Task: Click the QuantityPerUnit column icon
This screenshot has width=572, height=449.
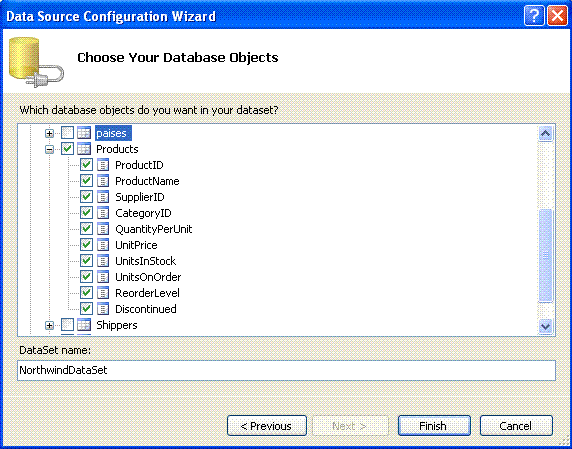Action: 103,229
